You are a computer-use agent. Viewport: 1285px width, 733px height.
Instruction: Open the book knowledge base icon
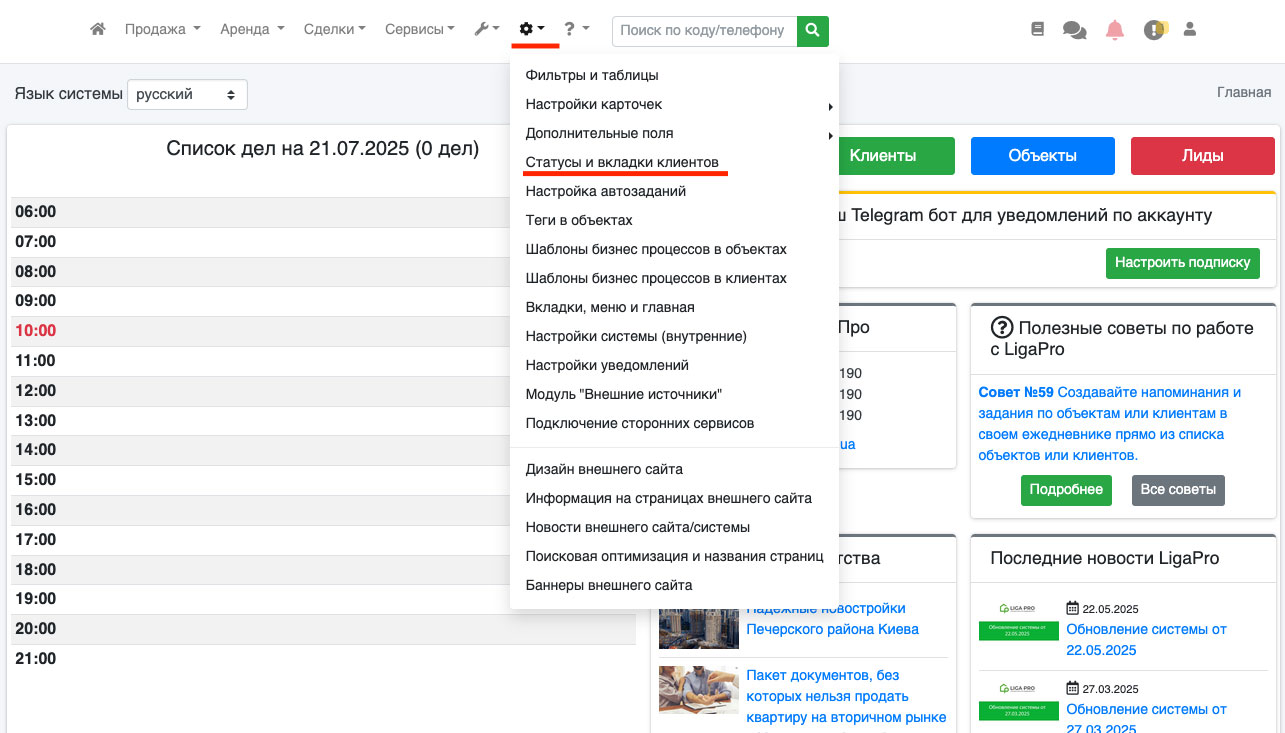(1037, 30)
